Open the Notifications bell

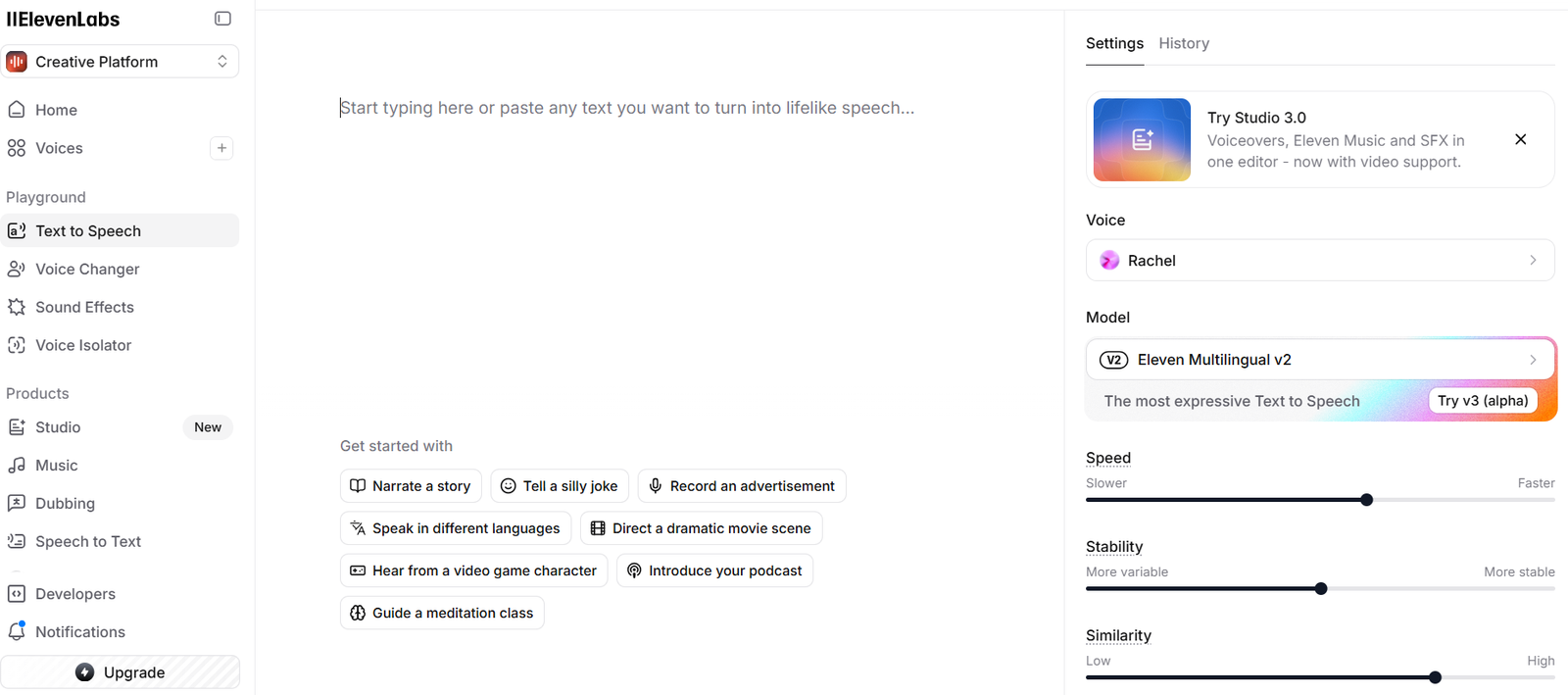point(79,632)
